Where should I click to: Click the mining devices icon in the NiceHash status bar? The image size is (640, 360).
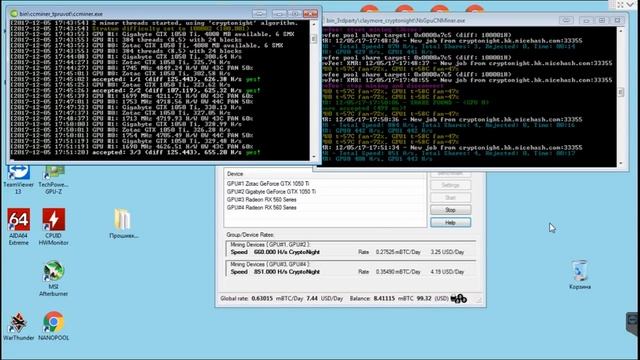[458, 298]
